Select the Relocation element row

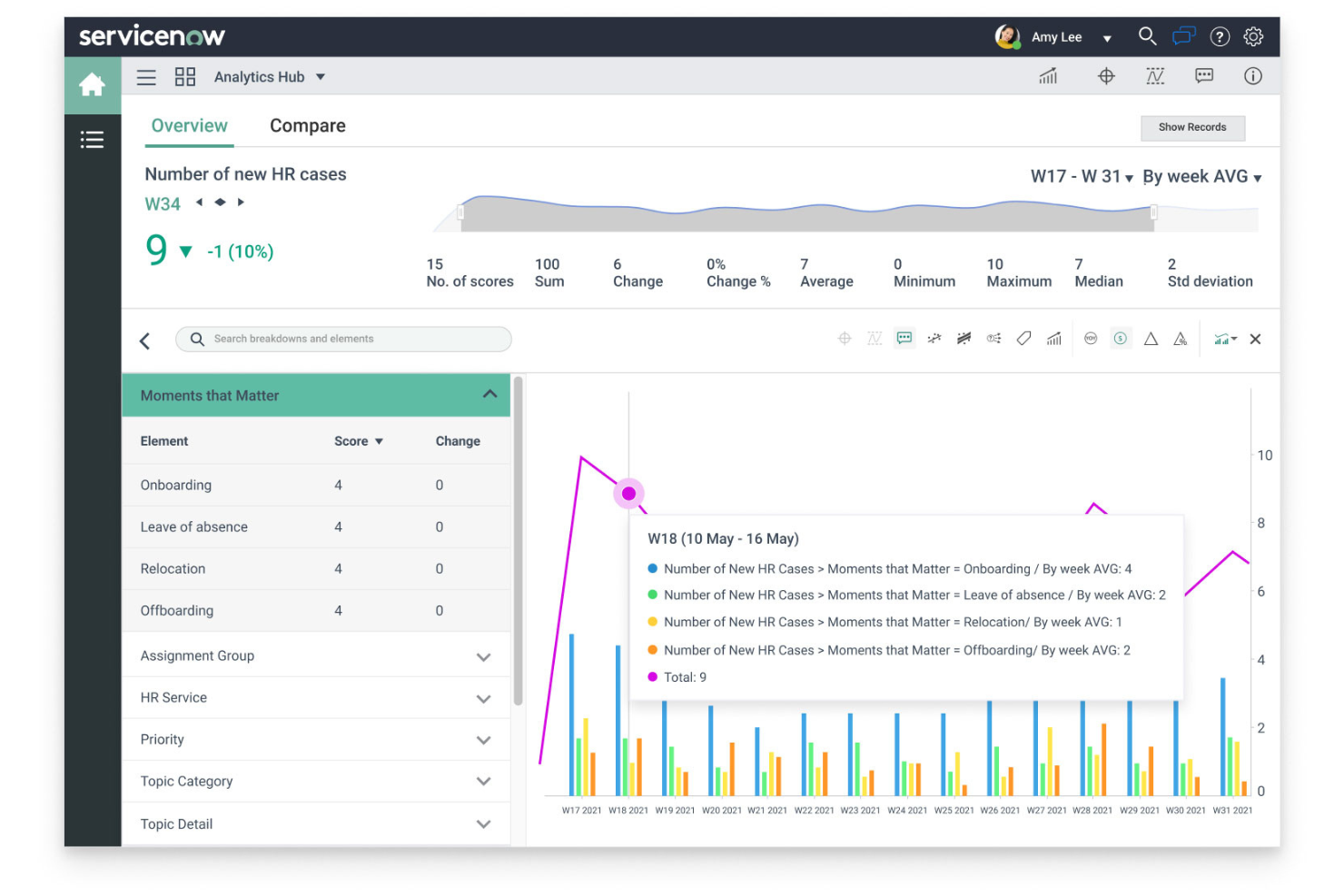pyautogui.click(x=316, y=568)
